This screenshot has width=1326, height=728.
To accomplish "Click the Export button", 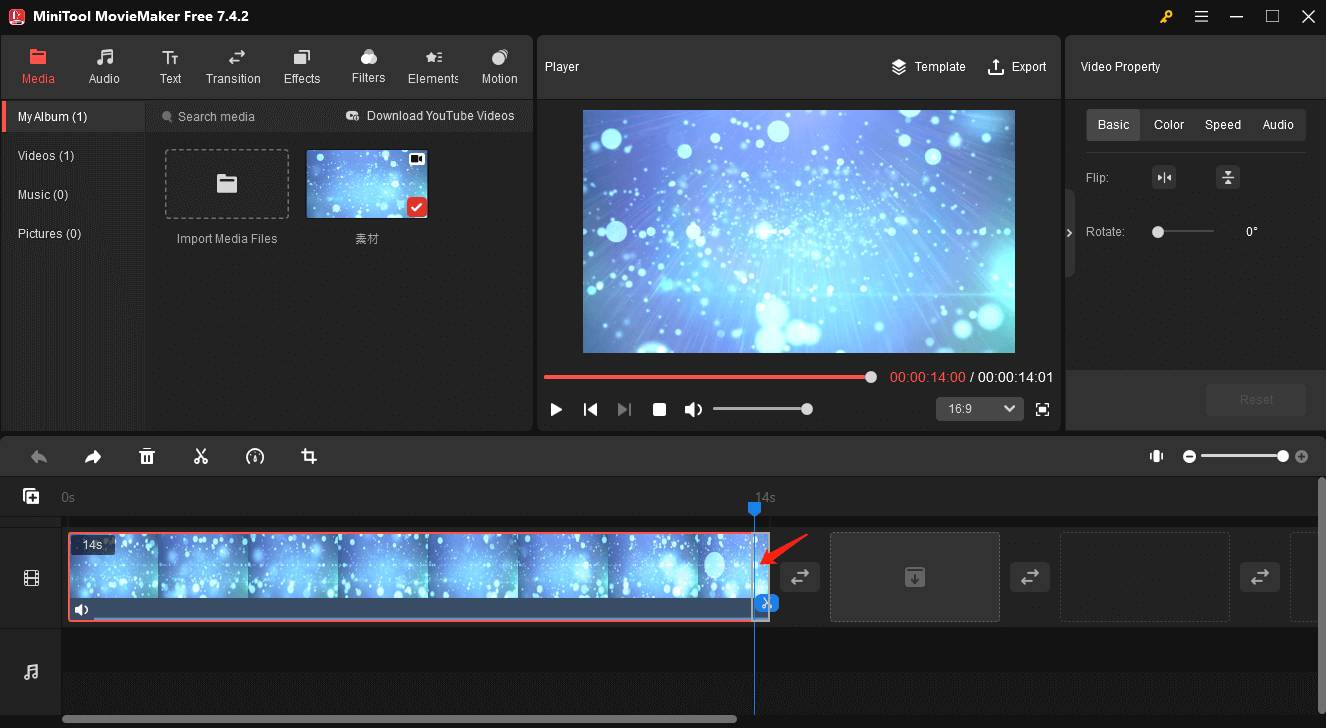I will [x=1017, y=67].
